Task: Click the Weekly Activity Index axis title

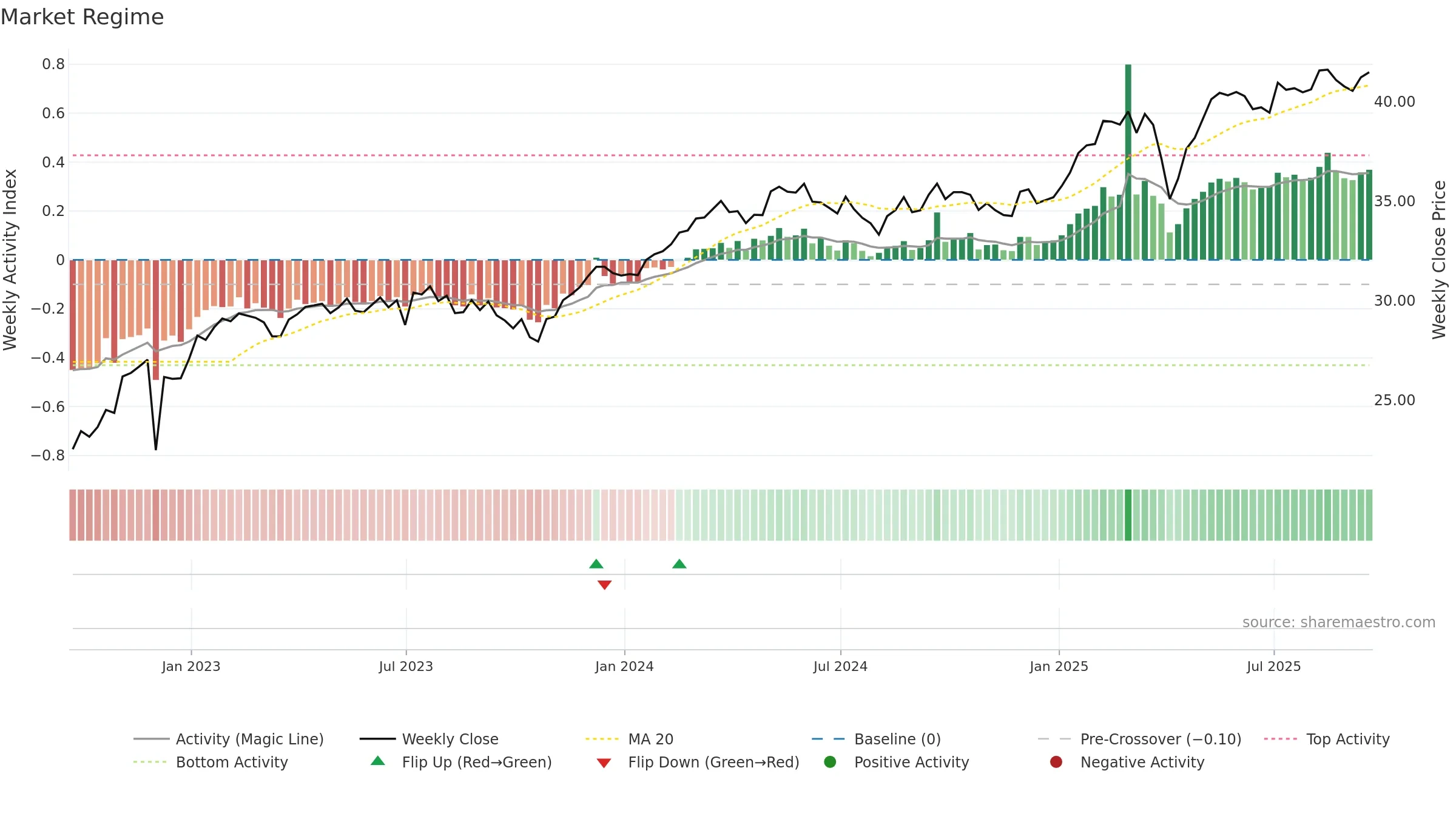Action: tap(10, 260)
